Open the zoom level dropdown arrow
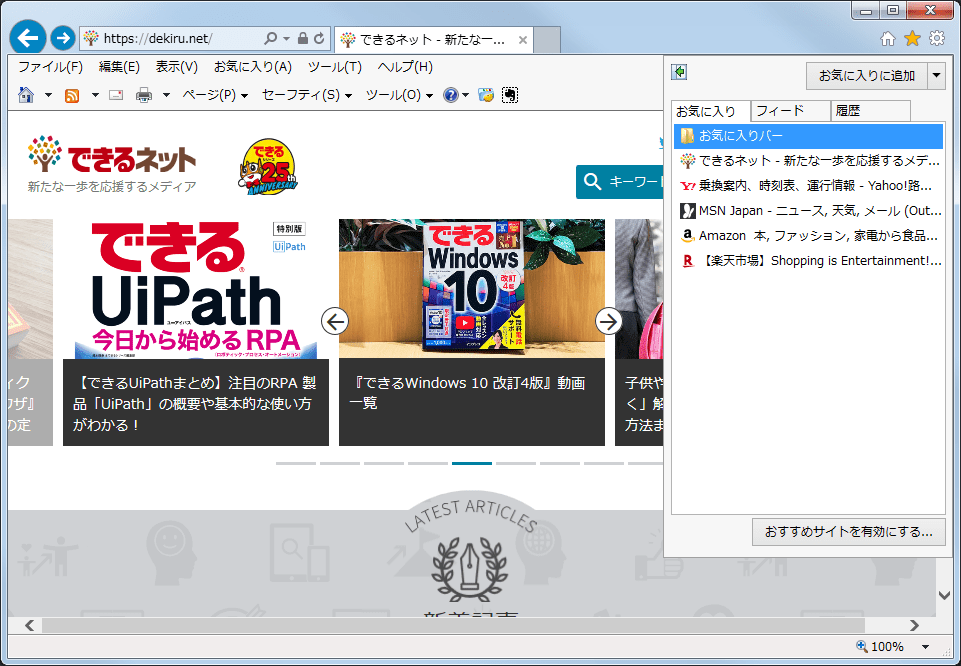The height and width of the screenshot is (666, 961). [925, 646]
